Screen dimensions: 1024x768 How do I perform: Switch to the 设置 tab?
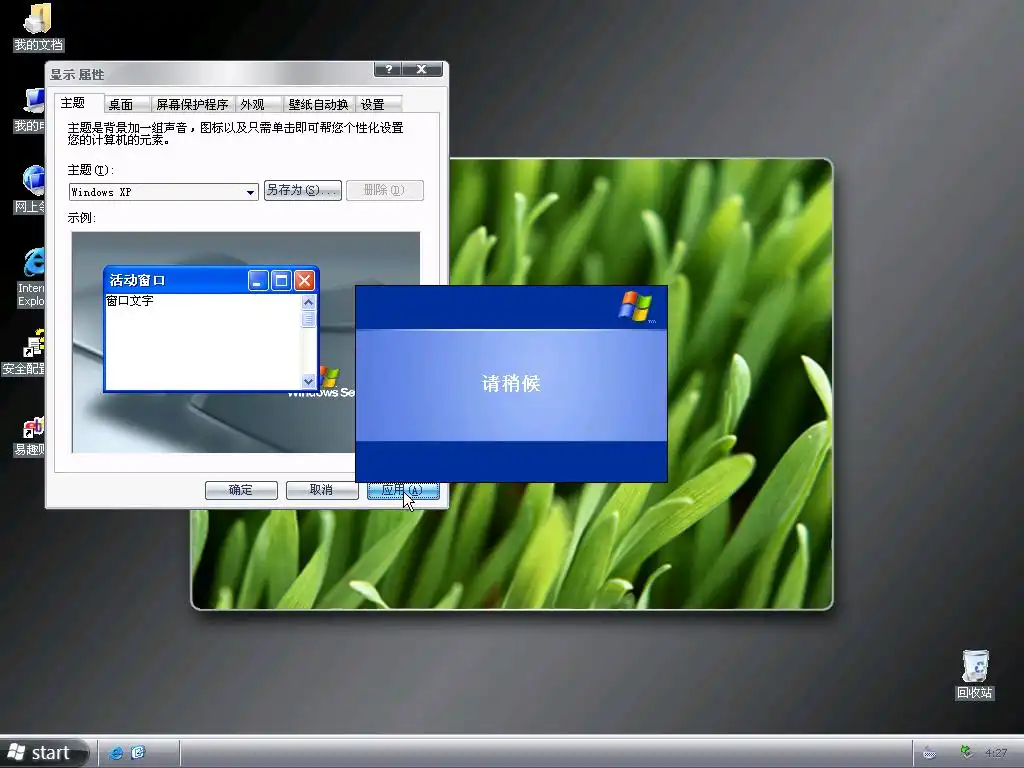[x=378, y=104]
